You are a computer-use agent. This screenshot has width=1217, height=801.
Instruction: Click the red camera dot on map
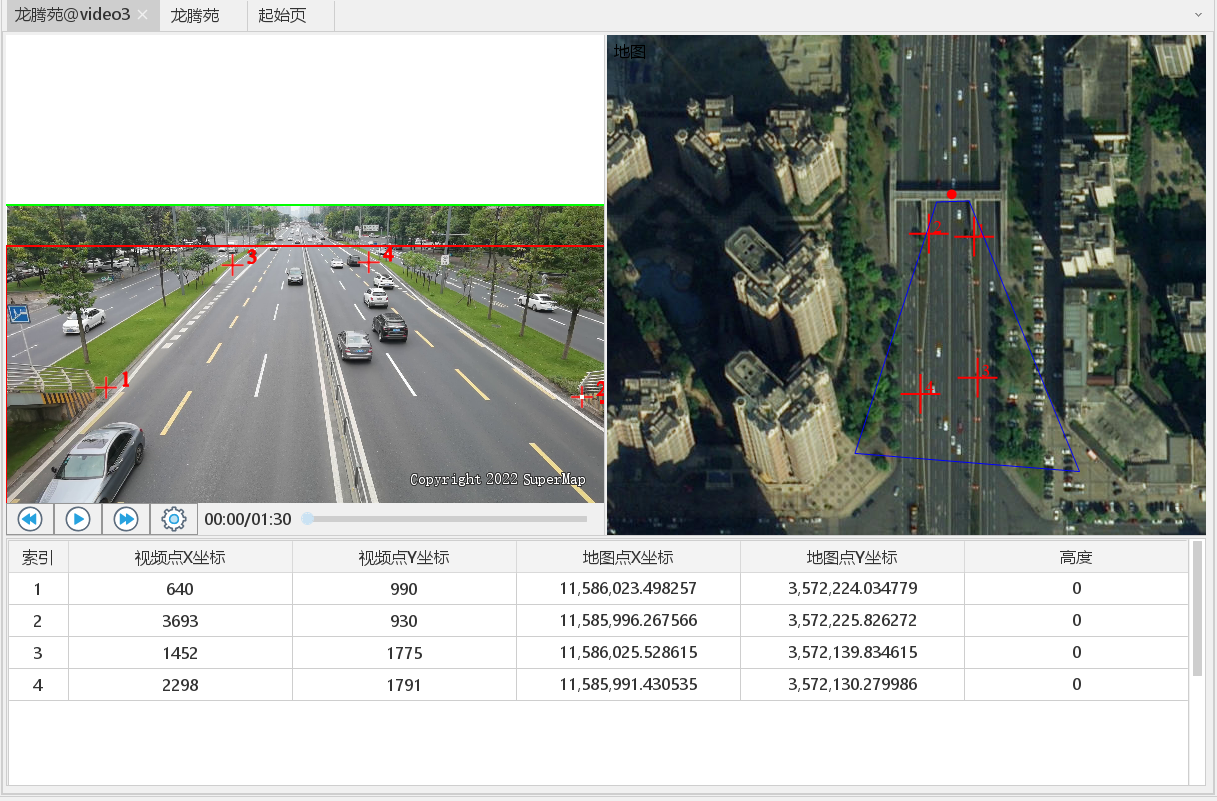point(952,194)
